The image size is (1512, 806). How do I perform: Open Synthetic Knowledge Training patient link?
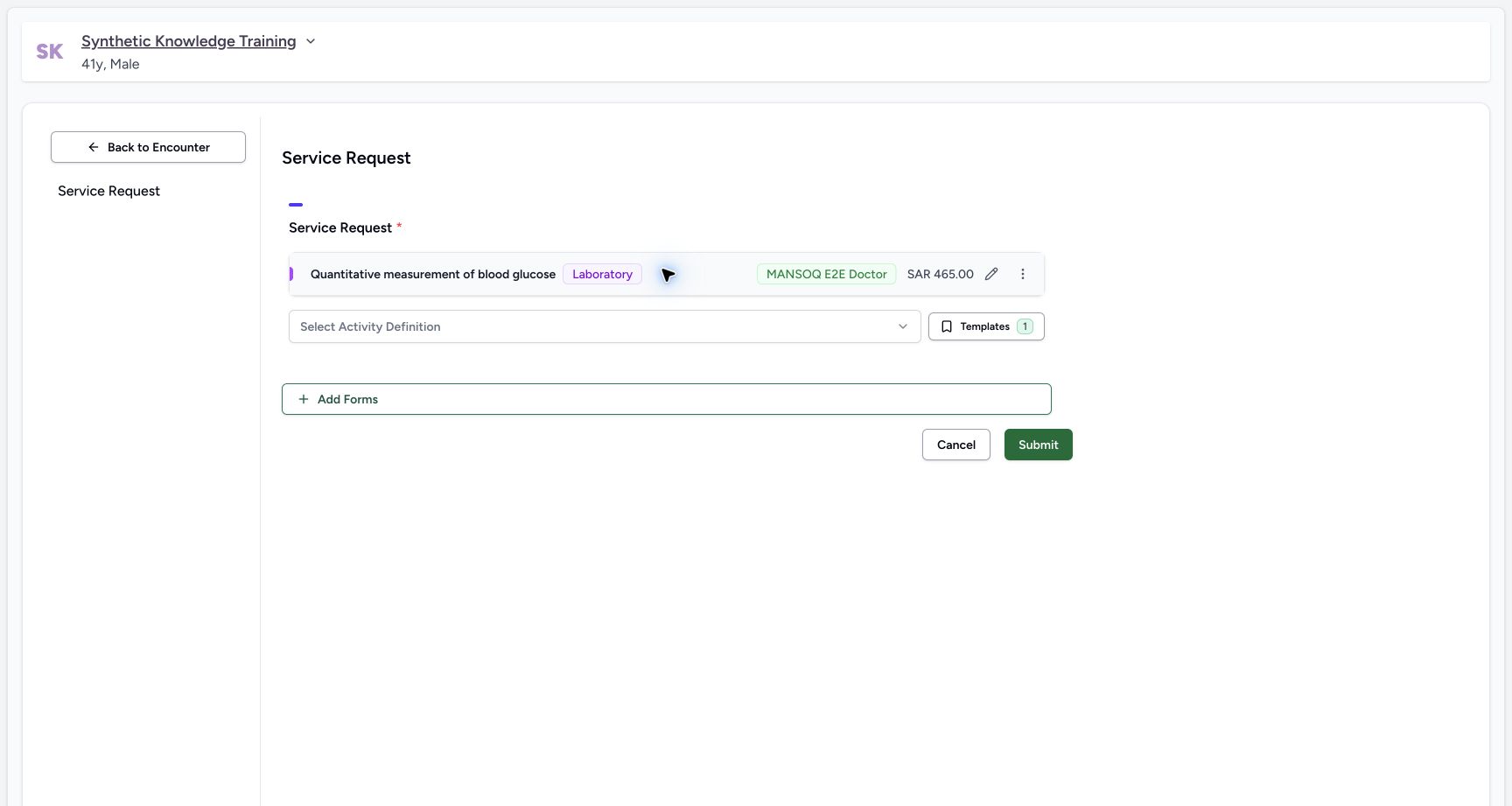(189, 41)
